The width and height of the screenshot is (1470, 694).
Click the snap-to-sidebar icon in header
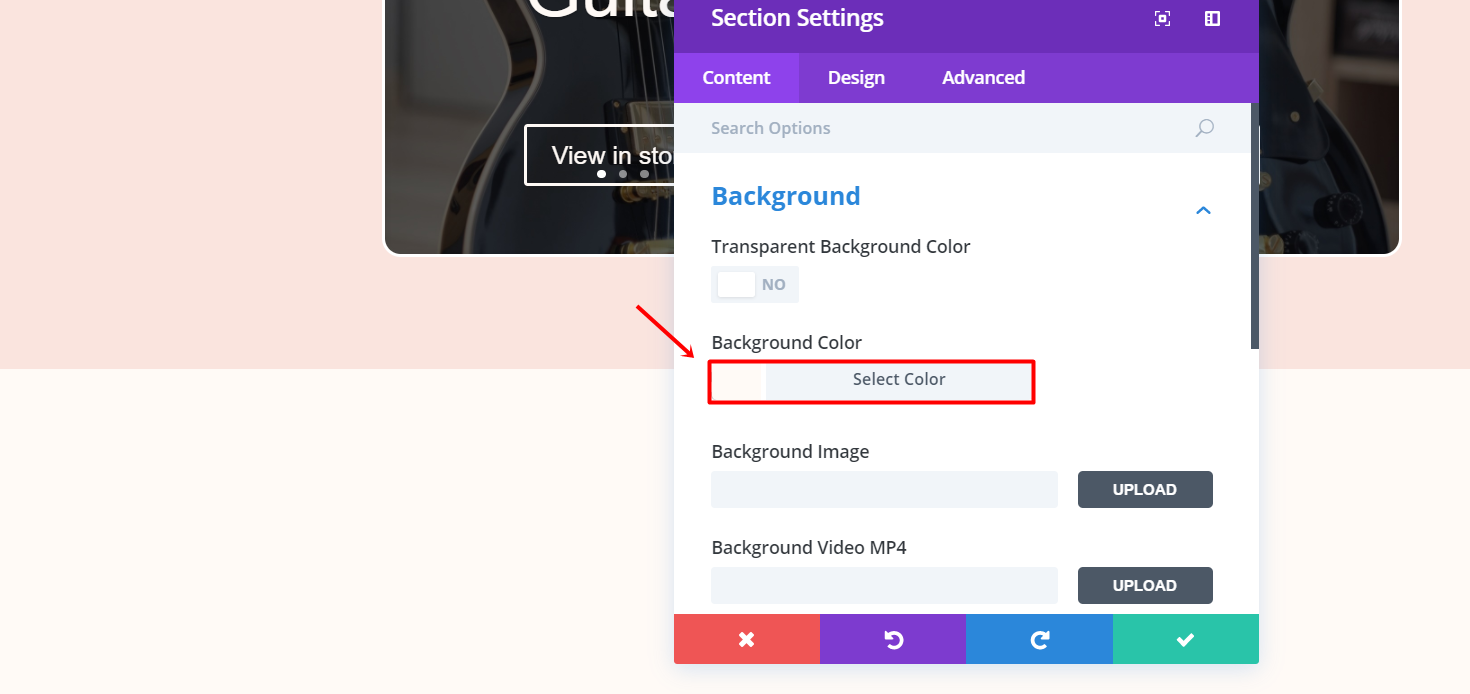click(x=1212, y=19)
